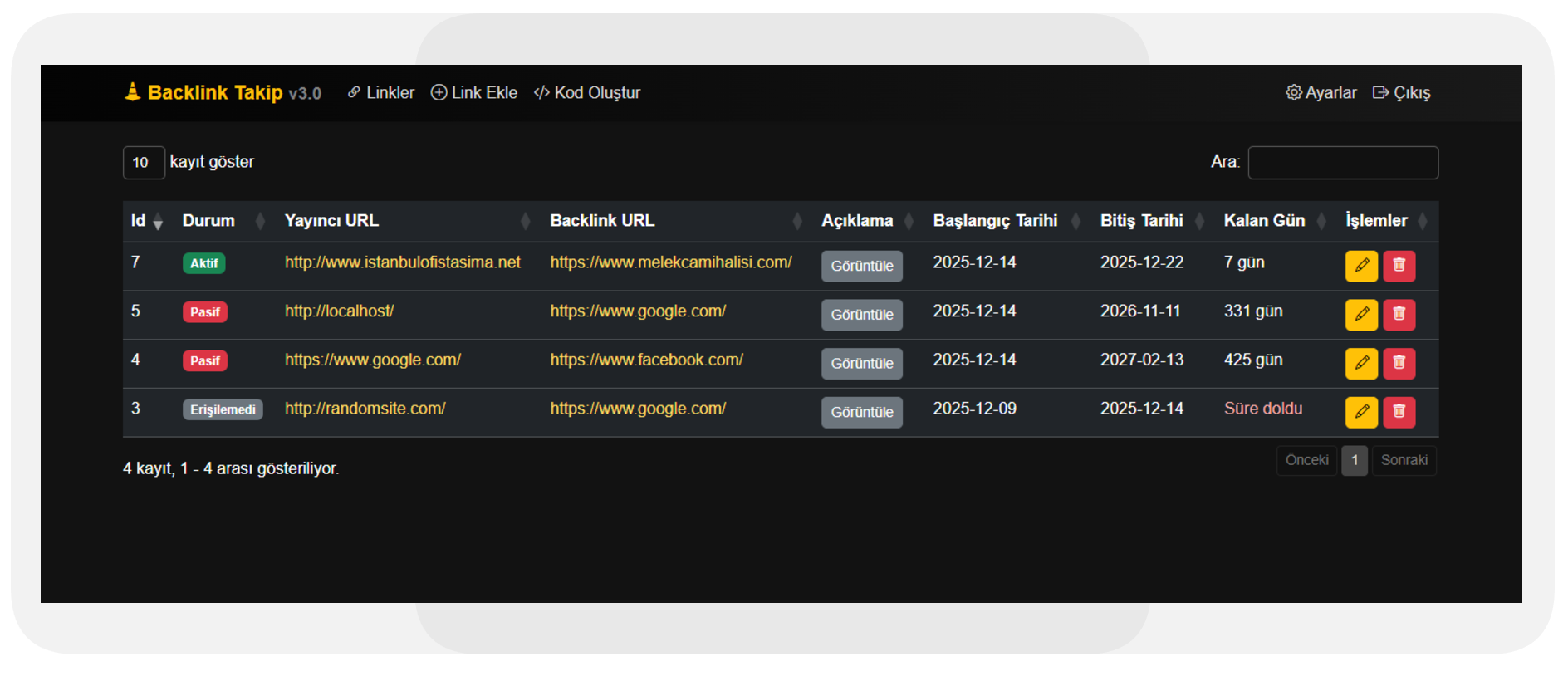Go to Önceki page

(x=1306, y=460)
